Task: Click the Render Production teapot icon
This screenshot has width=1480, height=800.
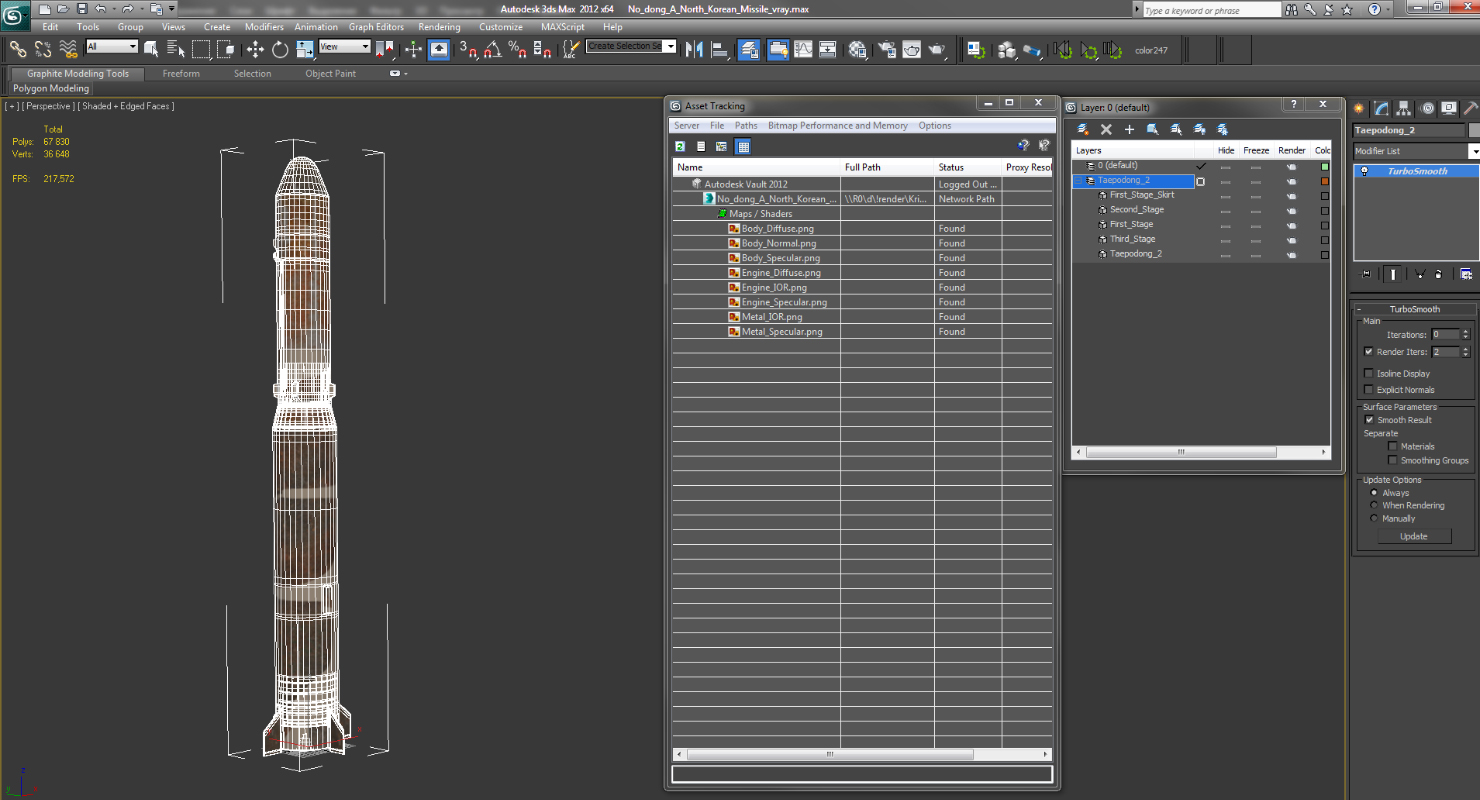Action: click(x=937, y=49)
